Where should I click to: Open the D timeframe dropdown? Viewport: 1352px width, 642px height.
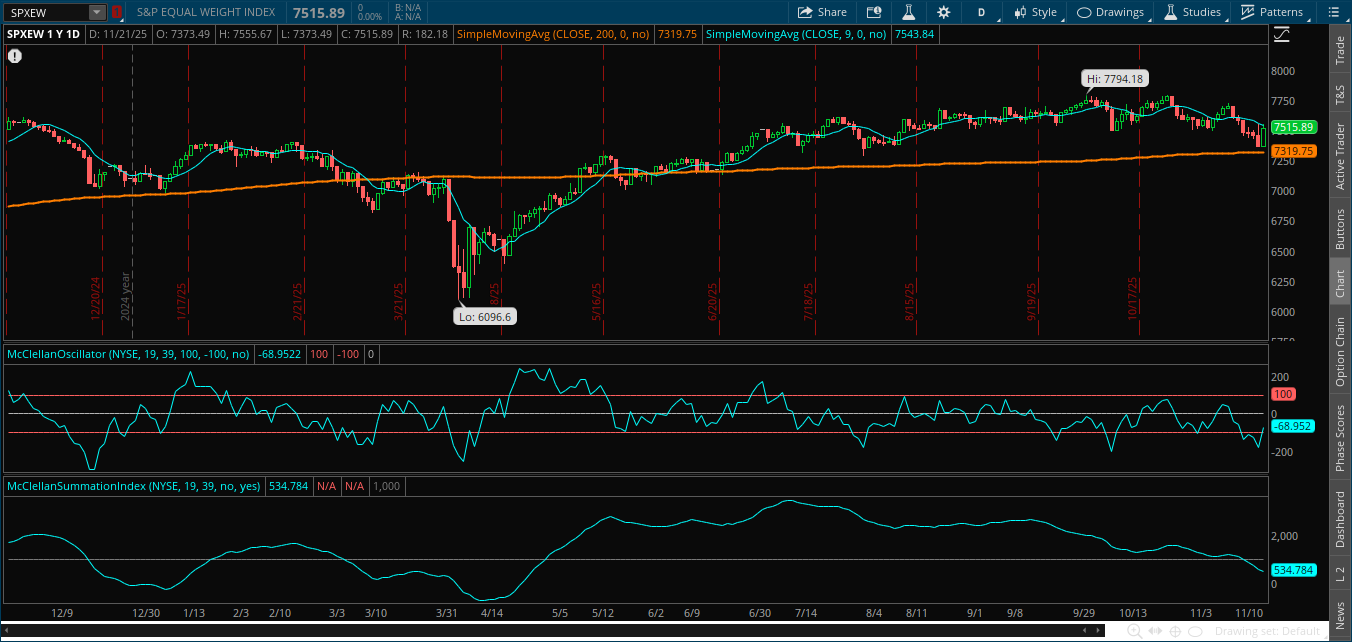tap(981, 12)
